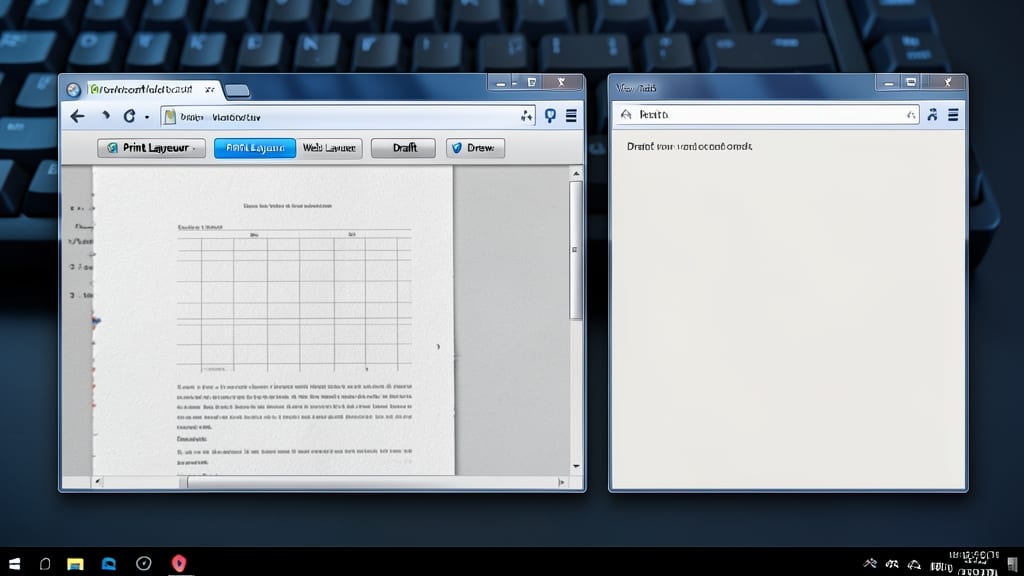Open the blue app icon on the taskbar
This screenshot has height=576, width=1024.
pyautogui.click(x=109, y=564)
